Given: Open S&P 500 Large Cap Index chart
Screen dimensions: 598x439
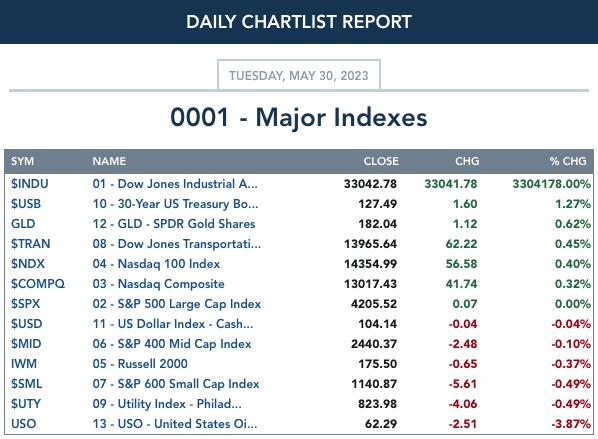Looking at the screenshot, I should click(x=177, y=304).
